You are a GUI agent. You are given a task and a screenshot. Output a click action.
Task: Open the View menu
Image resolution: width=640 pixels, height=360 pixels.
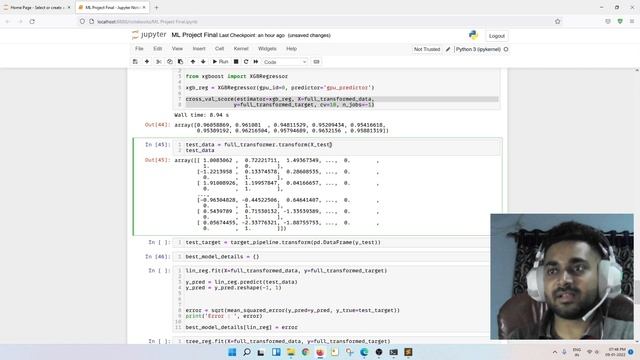coord(177,49)
